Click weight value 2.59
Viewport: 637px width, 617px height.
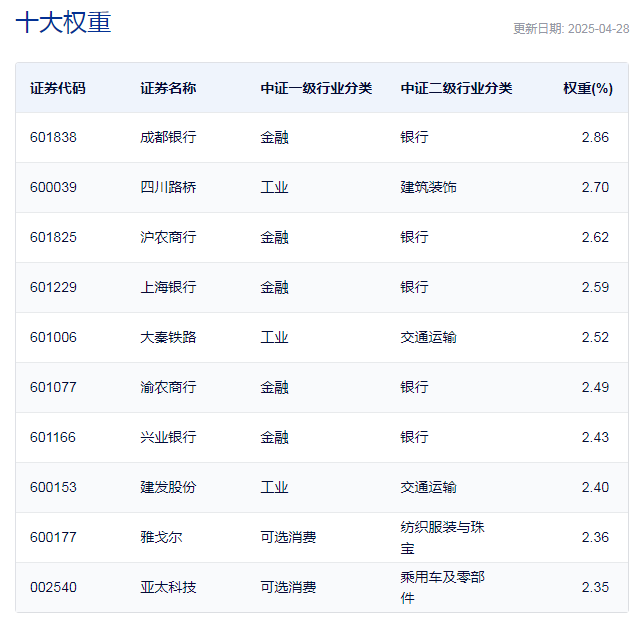coord(595,287)
